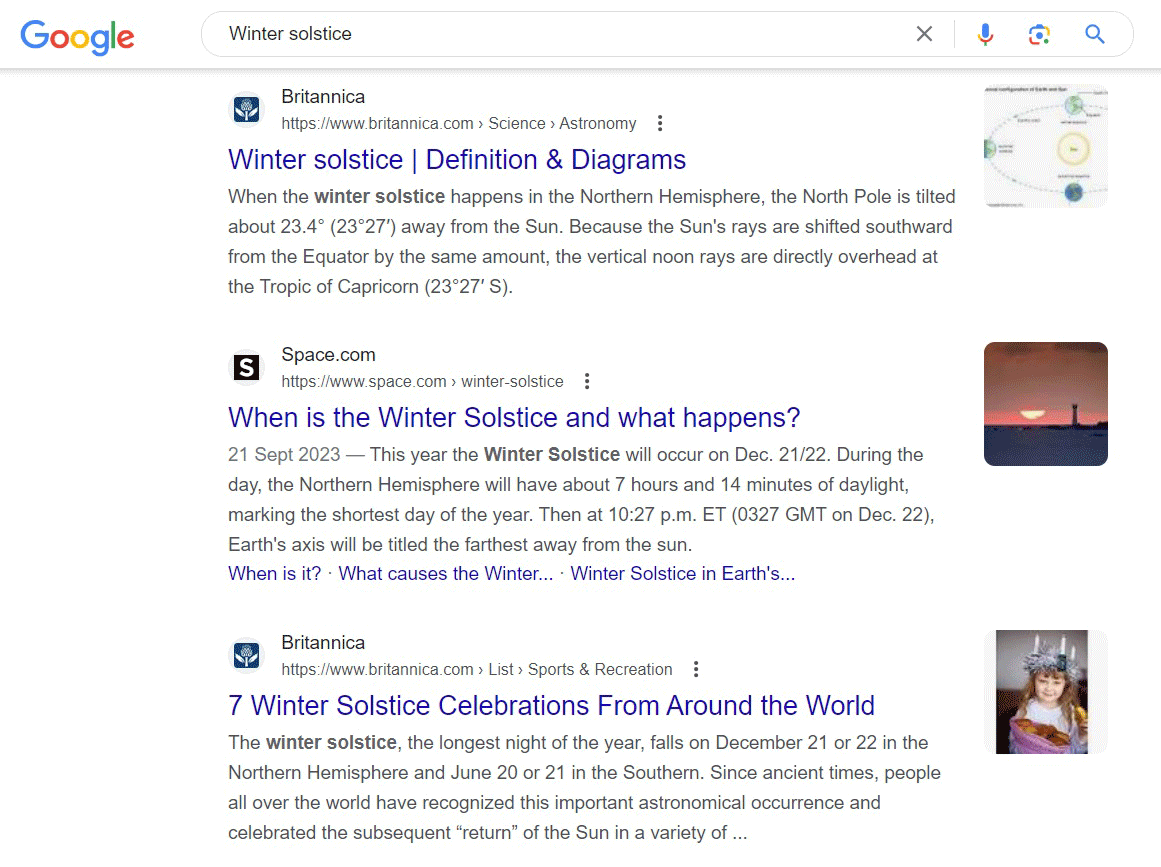Click the Space.com 'S' favicon
This screenshot has width=1161, height=867.
coord(246,367)
